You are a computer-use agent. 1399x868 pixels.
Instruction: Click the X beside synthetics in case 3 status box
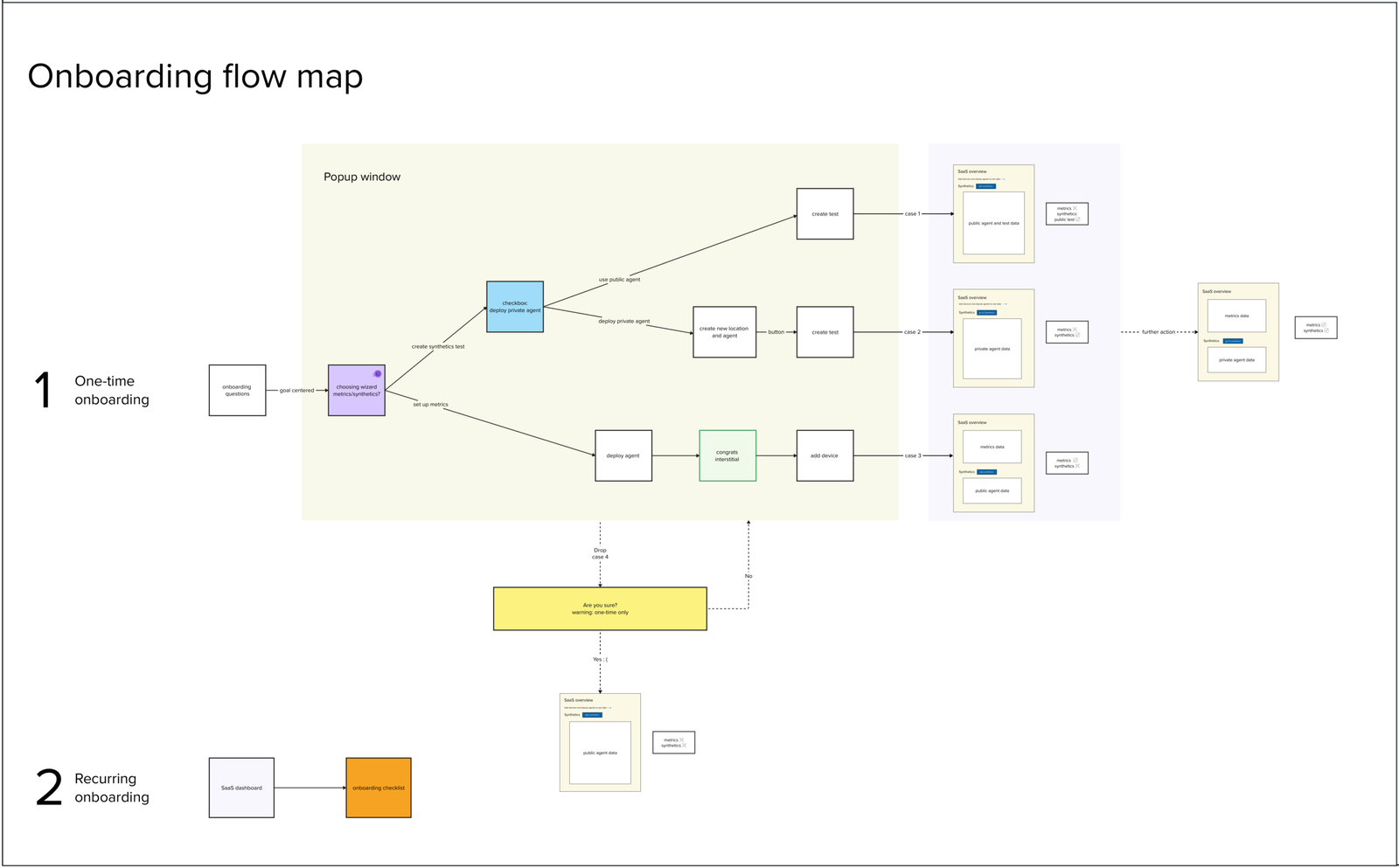click(x=1077, y=466)
